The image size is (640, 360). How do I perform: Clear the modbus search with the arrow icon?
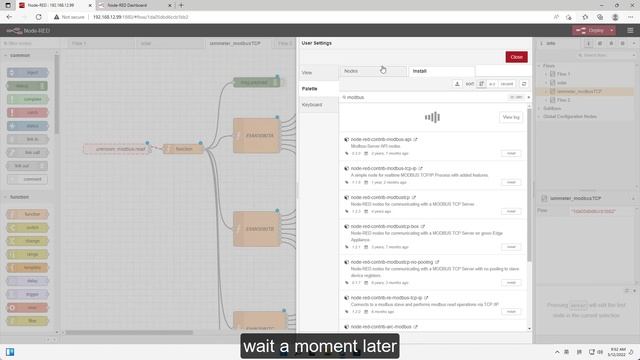pos(529,98)
